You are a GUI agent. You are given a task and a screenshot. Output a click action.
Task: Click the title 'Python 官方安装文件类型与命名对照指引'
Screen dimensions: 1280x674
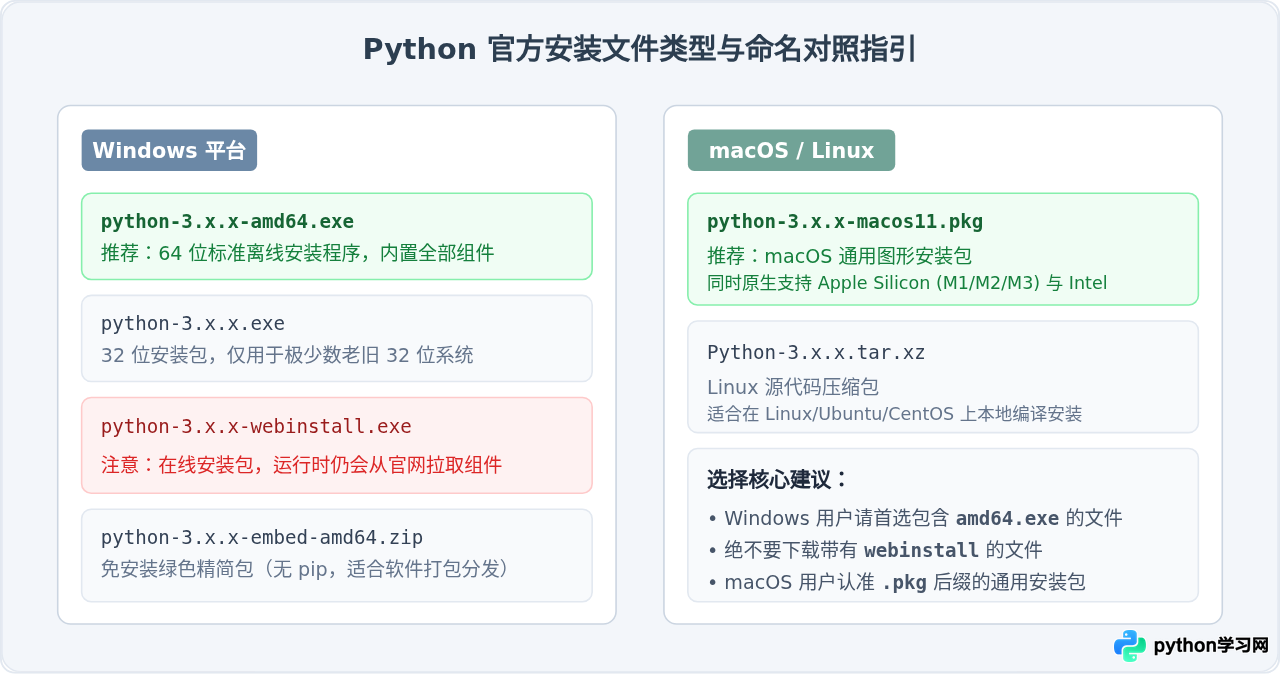tap(640, 49)
